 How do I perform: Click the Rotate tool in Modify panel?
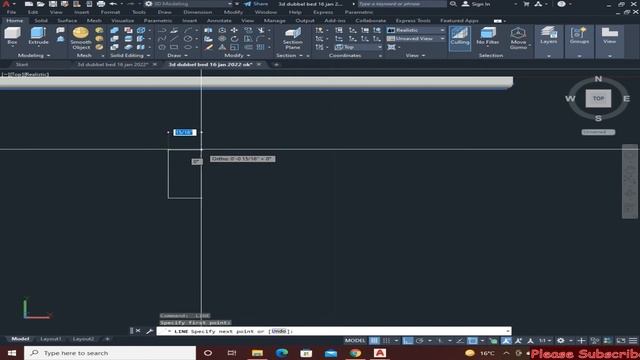234,39
